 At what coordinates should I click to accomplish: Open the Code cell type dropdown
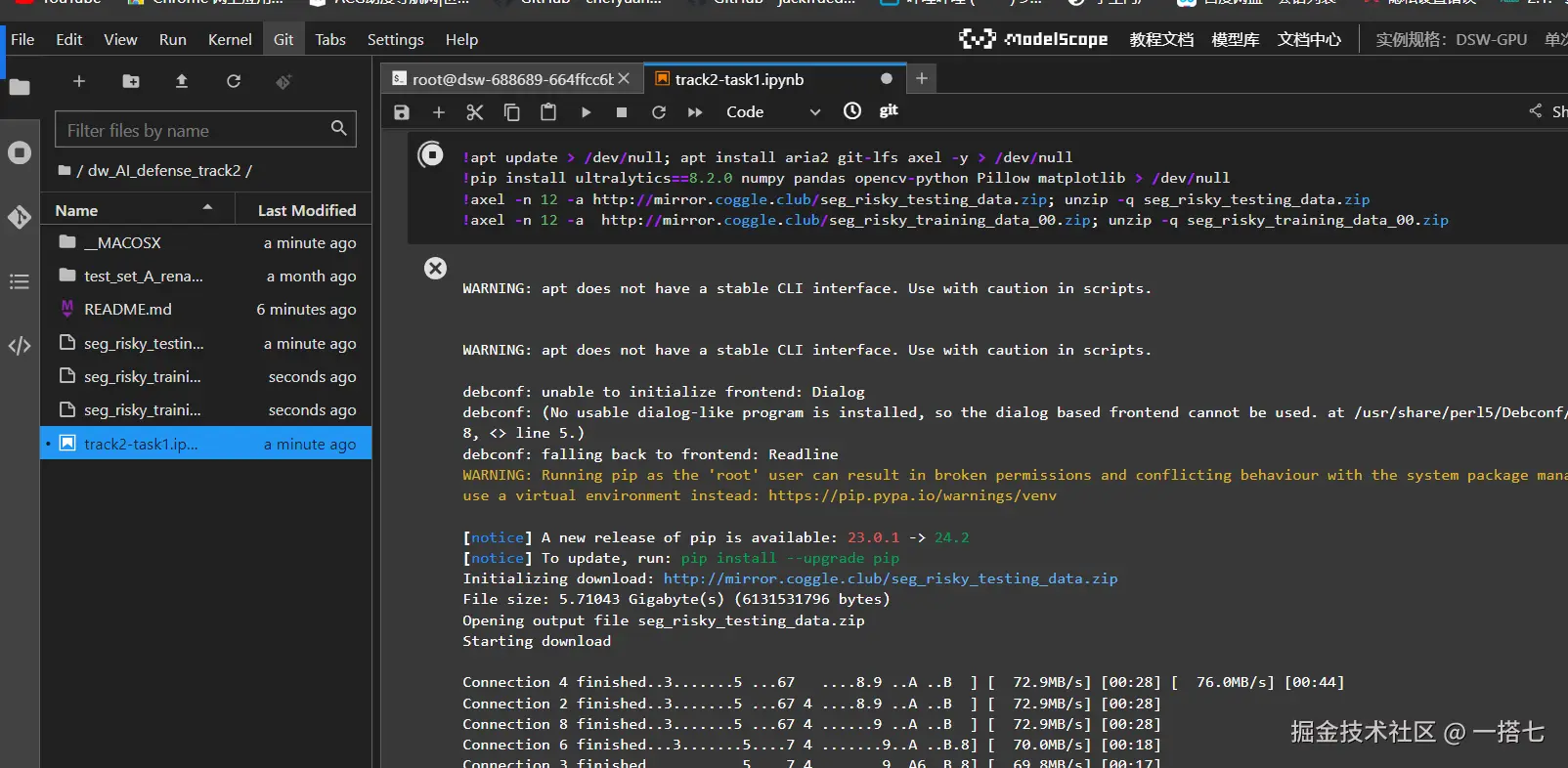[x=772, y=112]
